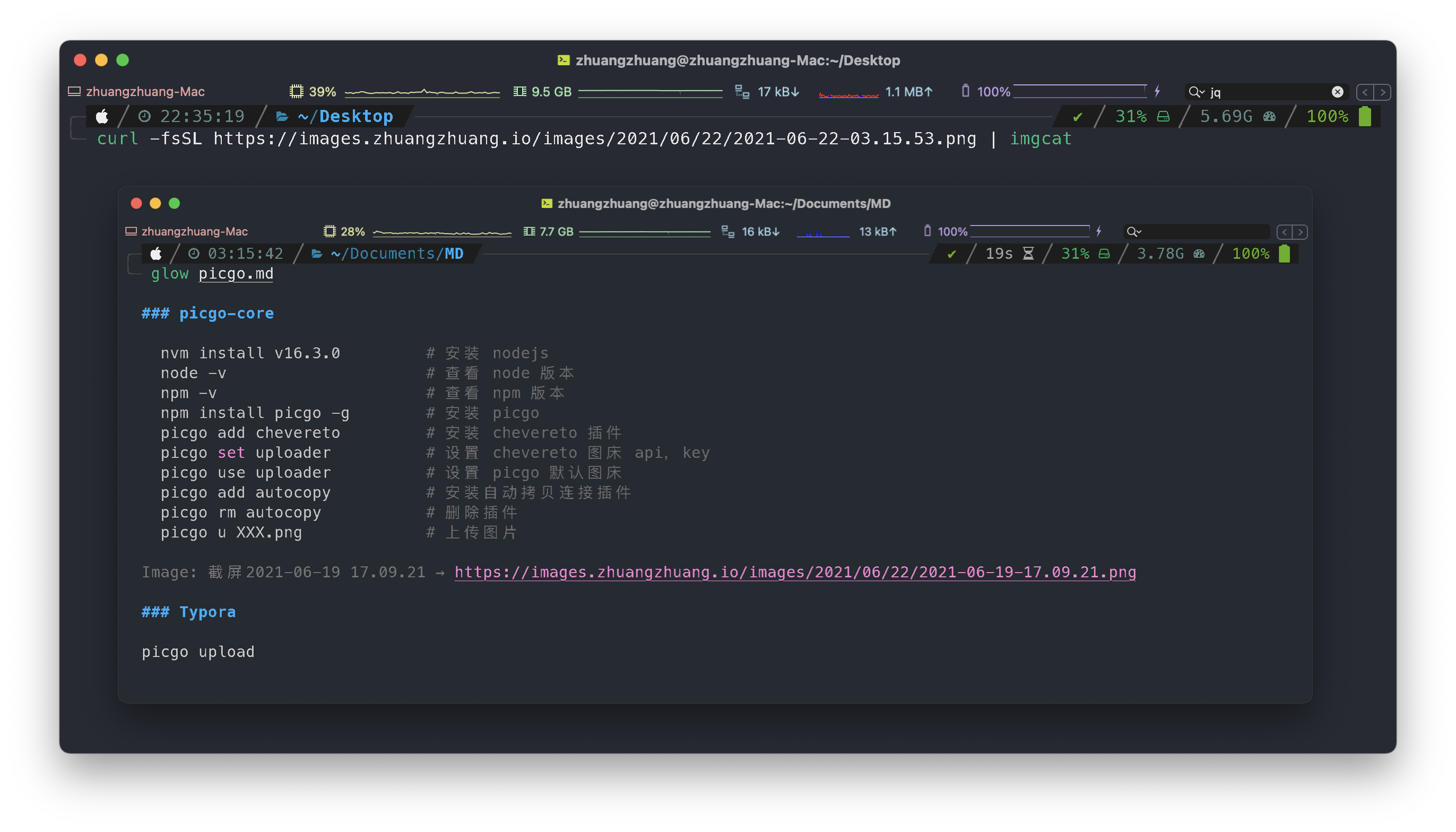Click the memory icon beside 9.5 GB
Screen dimensions: 1456x832
click(519, 91)
